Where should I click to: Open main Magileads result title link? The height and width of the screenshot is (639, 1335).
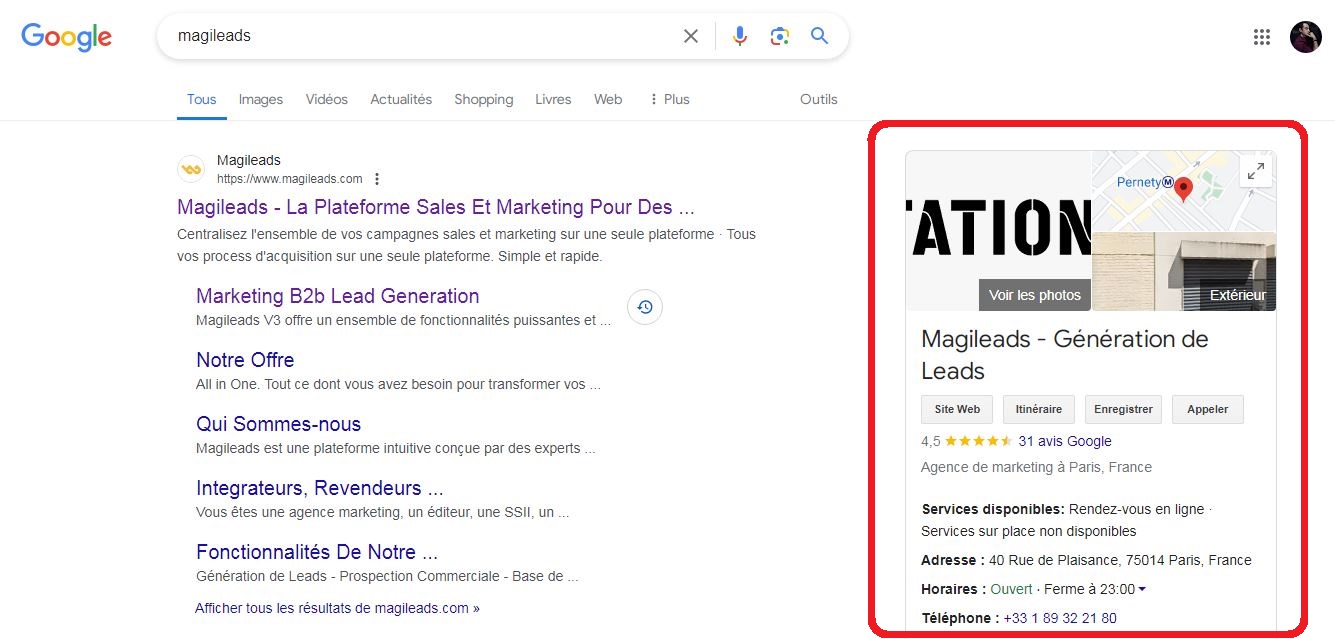click(x=435, y=207)
